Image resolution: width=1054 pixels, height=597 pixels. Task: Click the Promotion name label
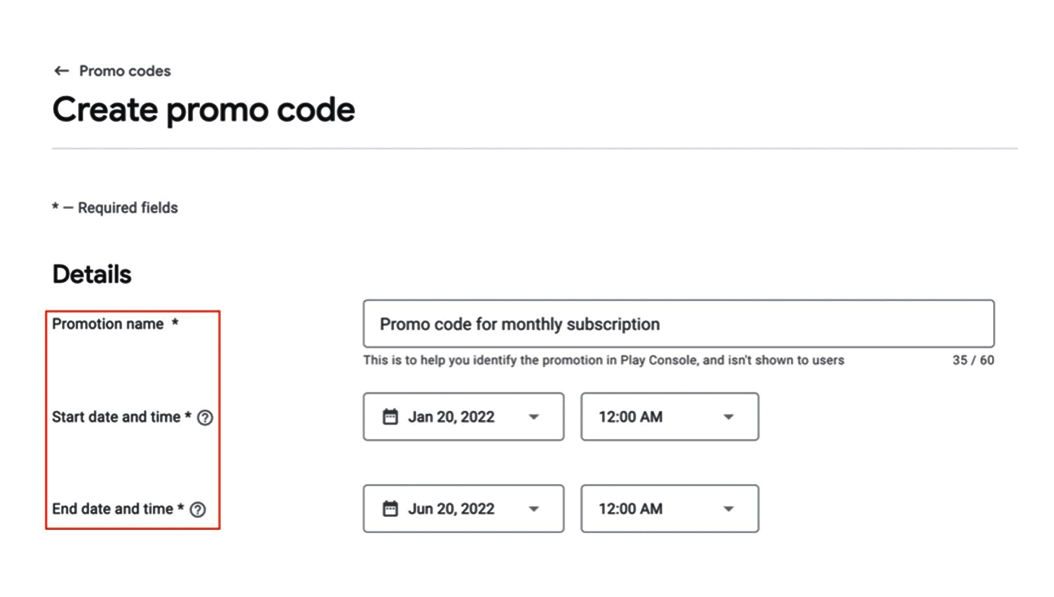[x=108, y=324]
